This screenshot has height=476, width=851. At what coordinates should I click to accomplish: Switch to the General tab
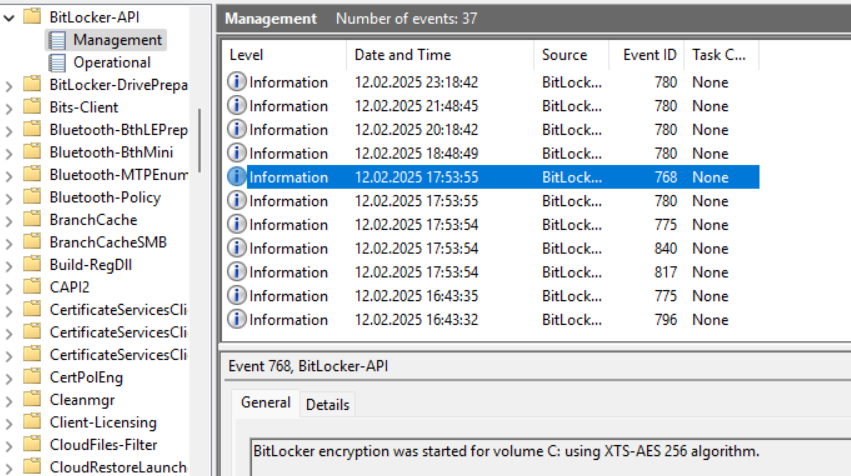pyautogui.click(x=265, y=403)
